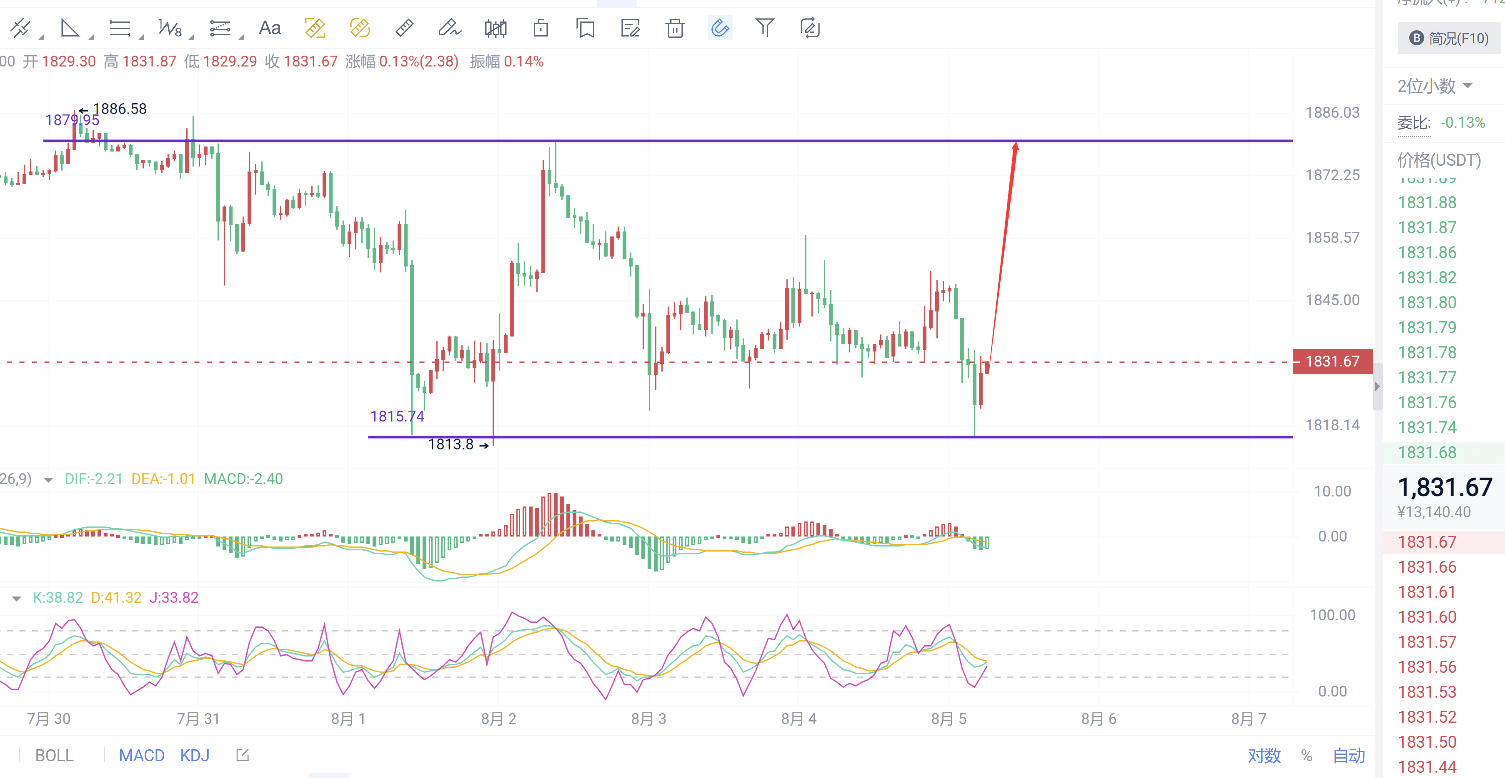Click the golden ruler measurement icon
The width and height of the screenshot is (1505, 778).
[316, 28]
